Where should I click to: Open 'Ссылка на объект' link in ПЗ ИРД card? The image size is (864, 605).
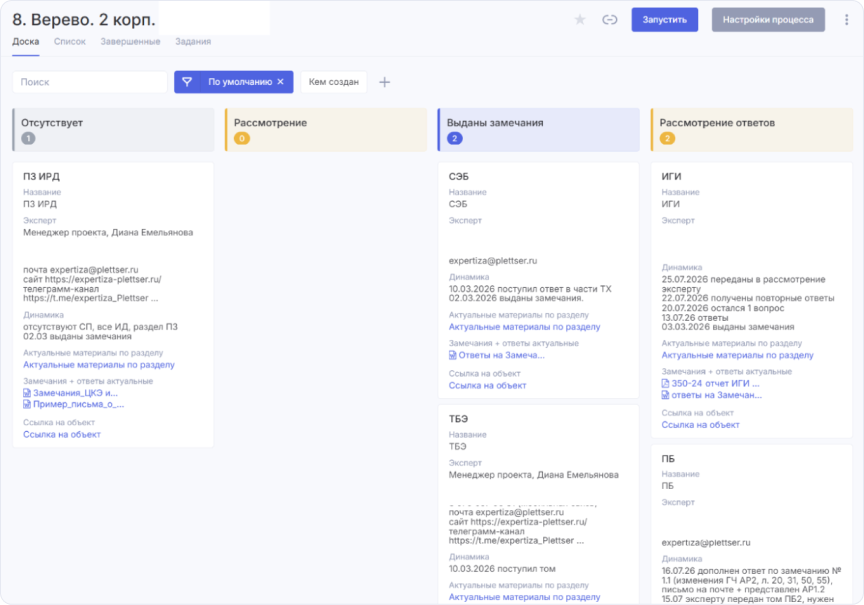point(62,434)
